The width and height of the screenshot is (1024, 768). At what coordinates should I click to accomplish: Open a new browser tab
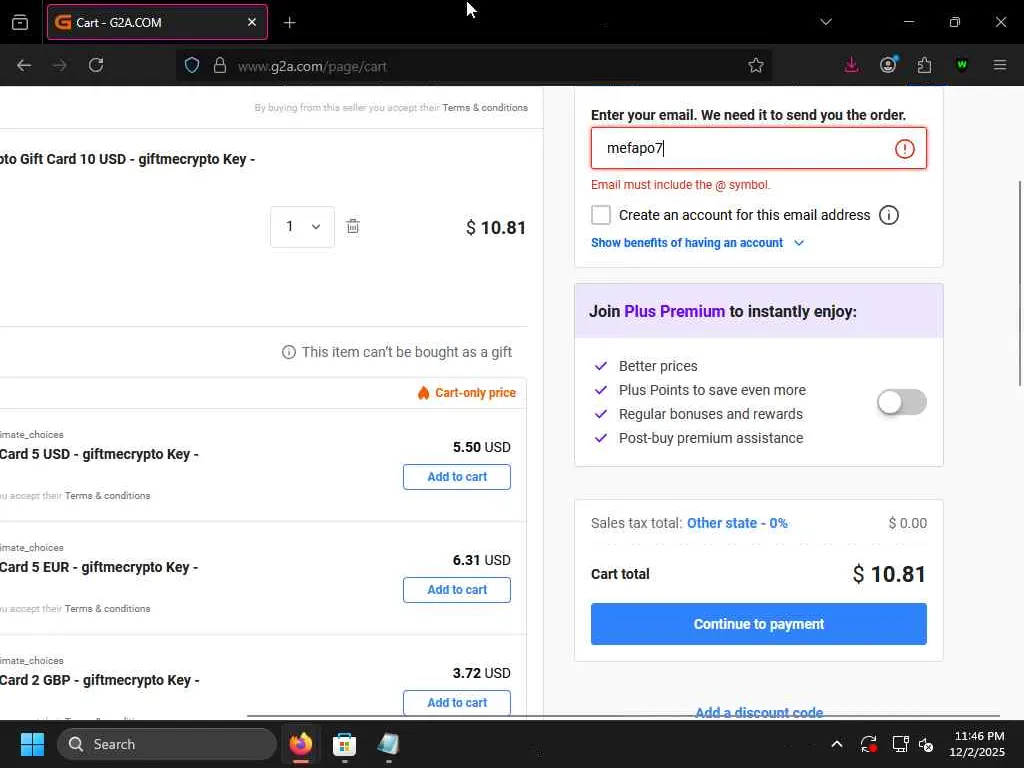289,23
